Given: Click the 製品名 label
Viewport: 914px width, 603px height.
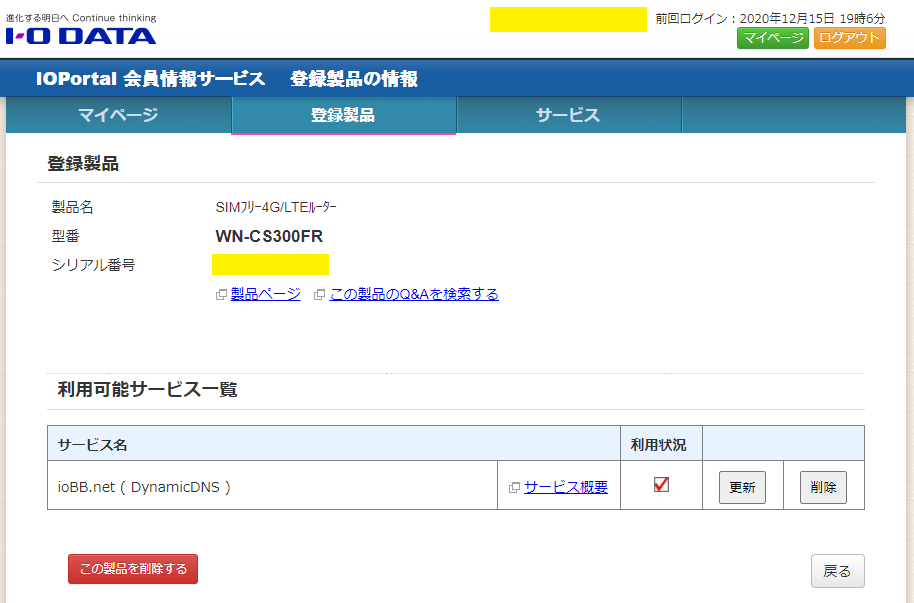Looking at the screenshot, I should (72, 206).
